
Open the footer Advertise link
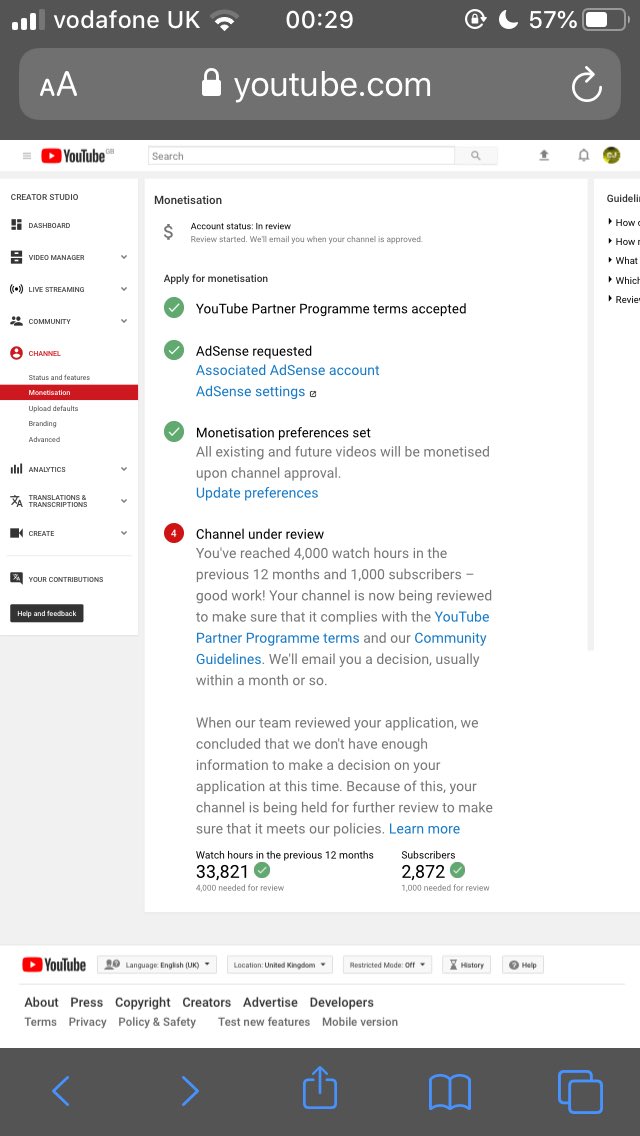coord(270,1003)
